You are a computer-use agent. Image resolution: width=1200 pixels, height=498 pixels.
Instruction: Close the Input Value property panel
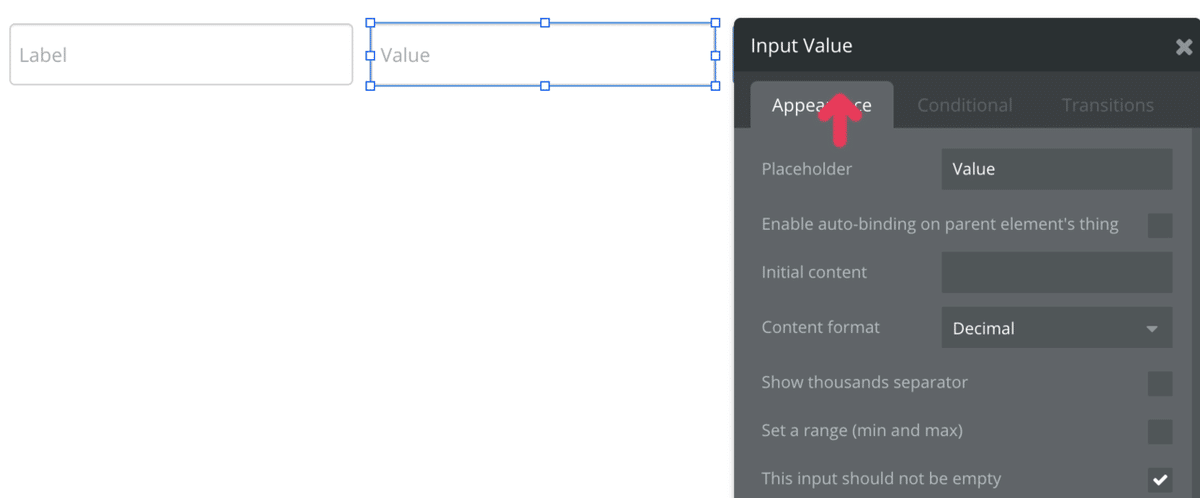pyautogui.click(x=1183, y=47)
